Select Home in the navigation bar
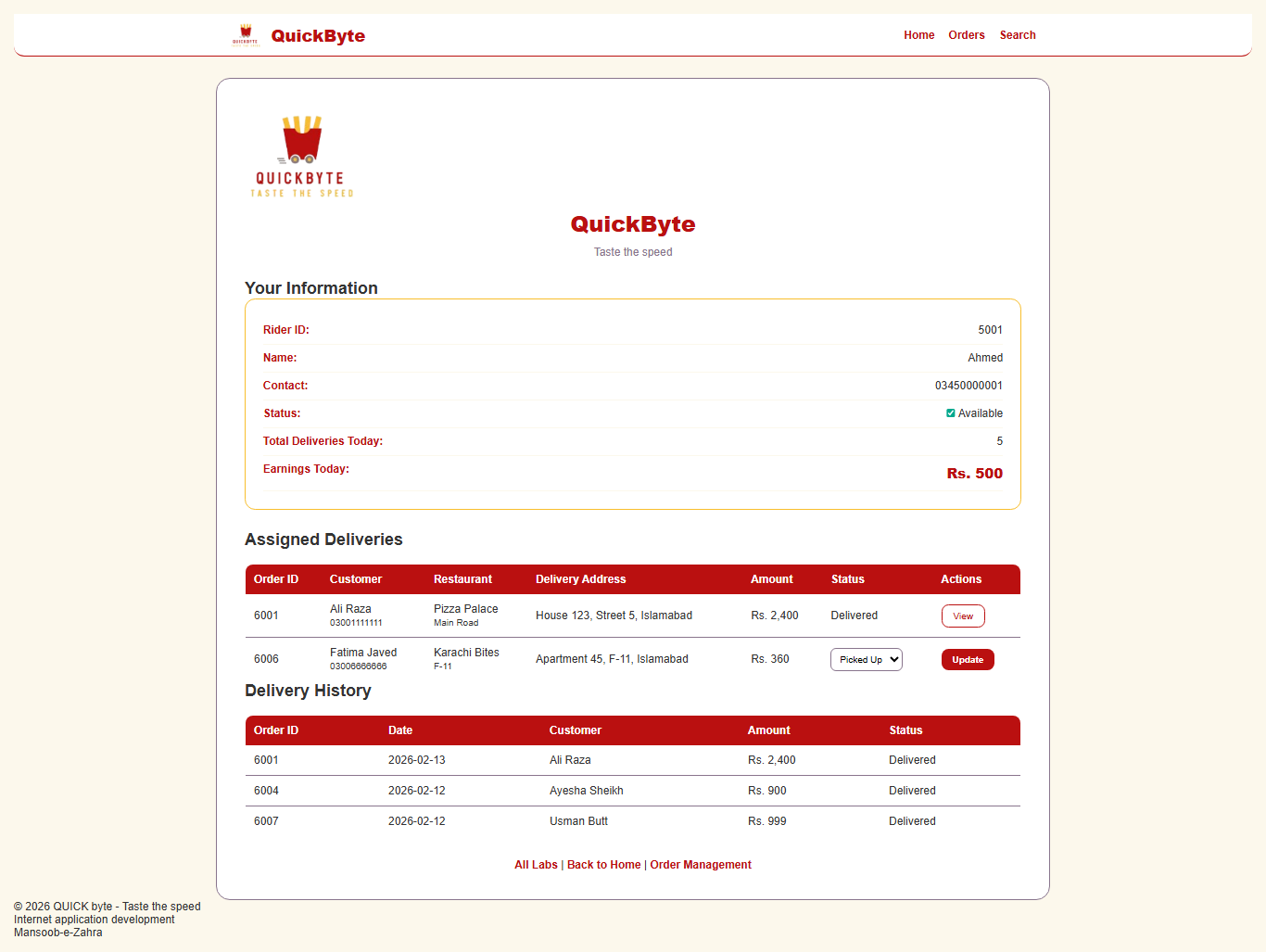This screenshot has height=952, width=1266. pyautogui.click(x=918, y=35)
